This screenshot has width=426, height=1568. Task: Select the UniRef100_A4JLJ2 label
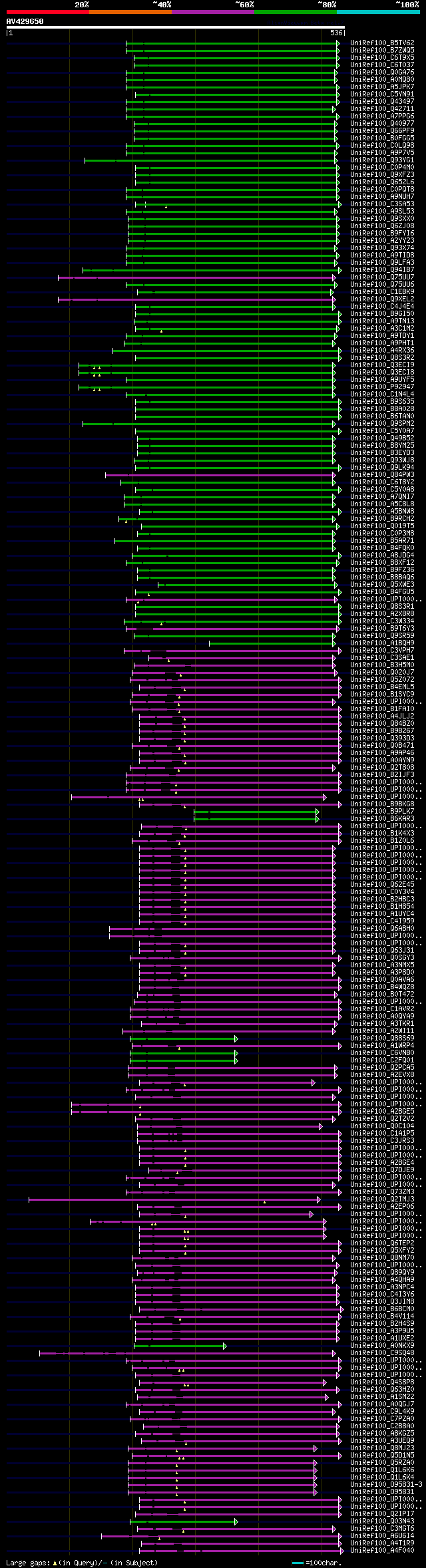(x=382, y=716)
